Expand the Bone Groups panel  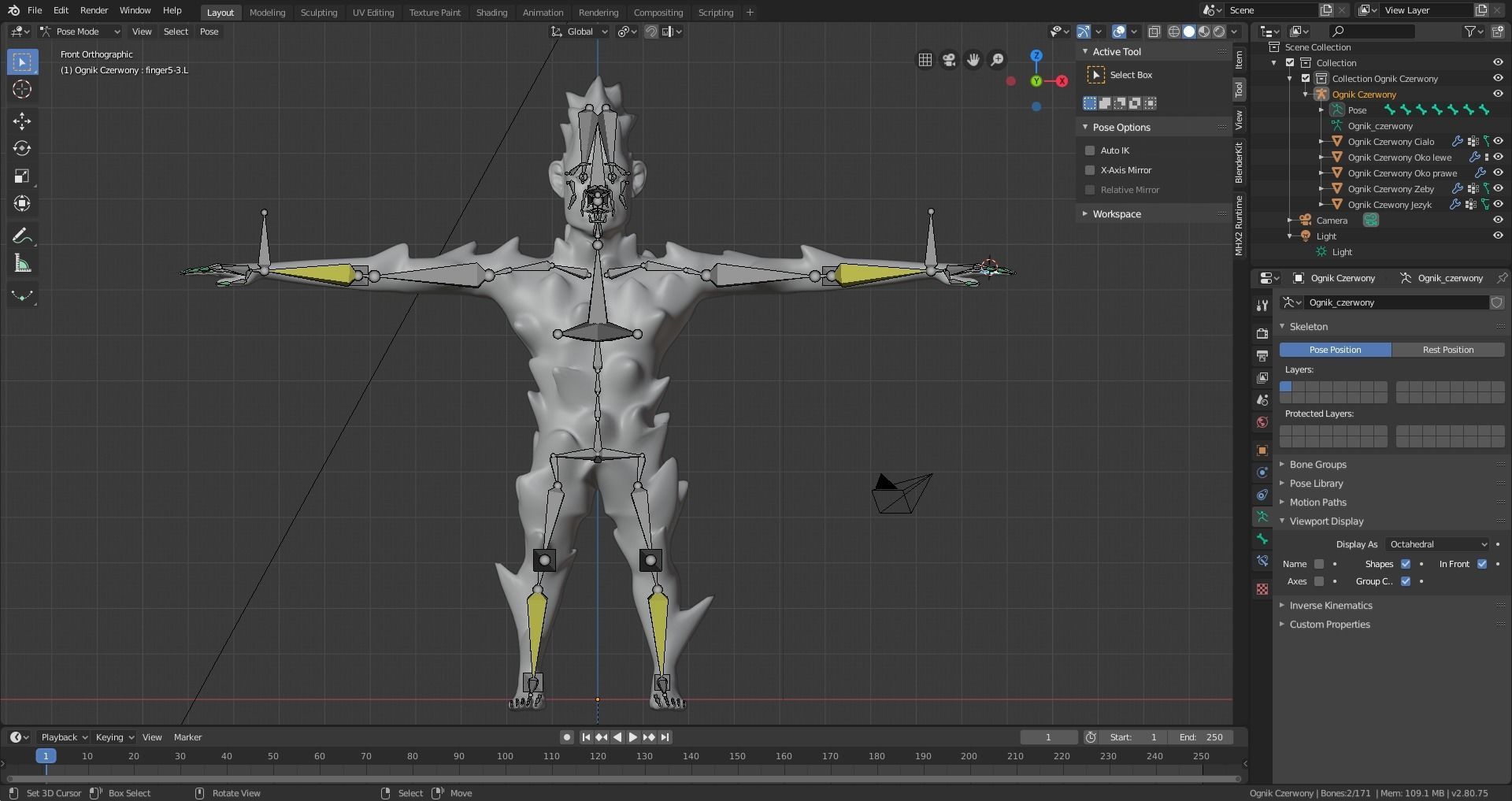point(1317,465)
